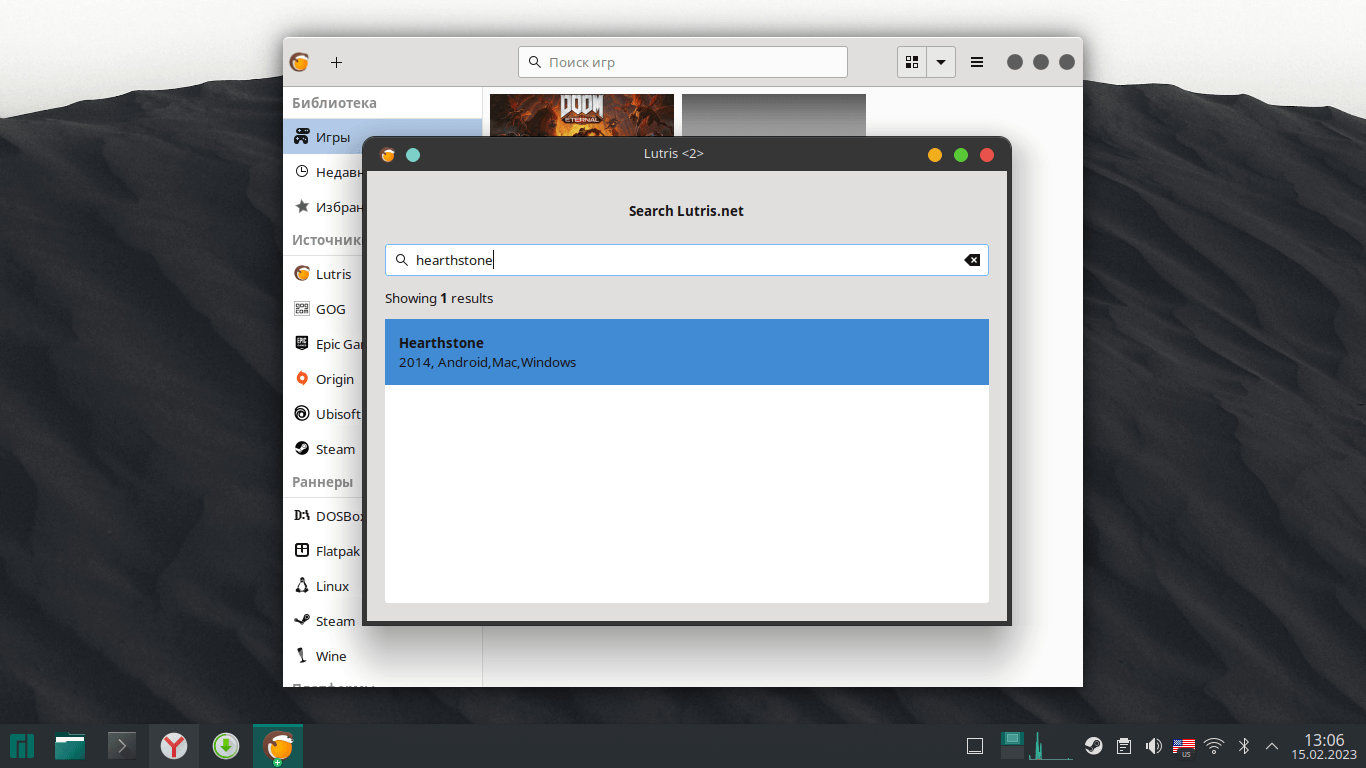This screenshot has height=768, width=1366.
Task: Click the Ubisoft icon in sidebar
Action: click(x=301, y=413)
